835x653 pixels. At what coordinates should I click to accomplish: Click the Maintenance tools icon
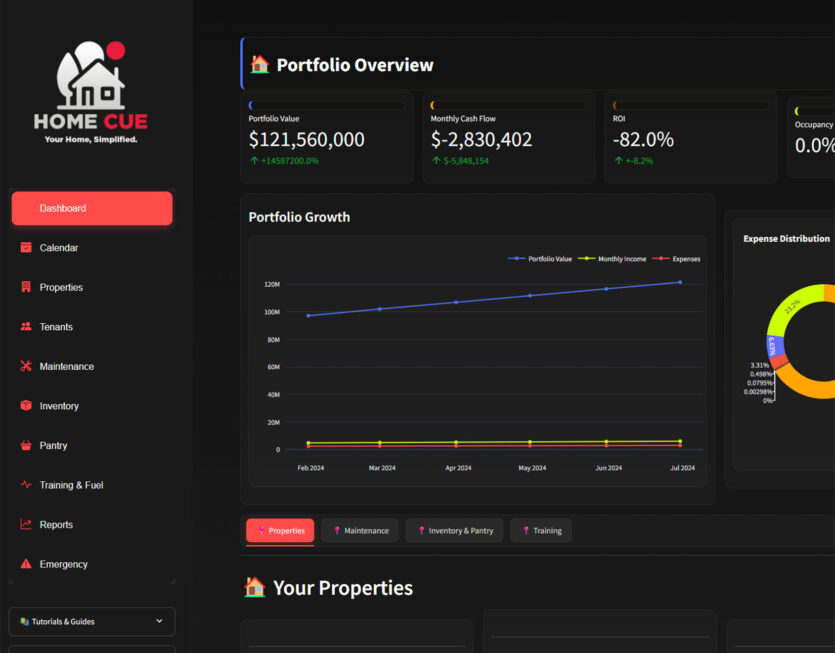26,366
